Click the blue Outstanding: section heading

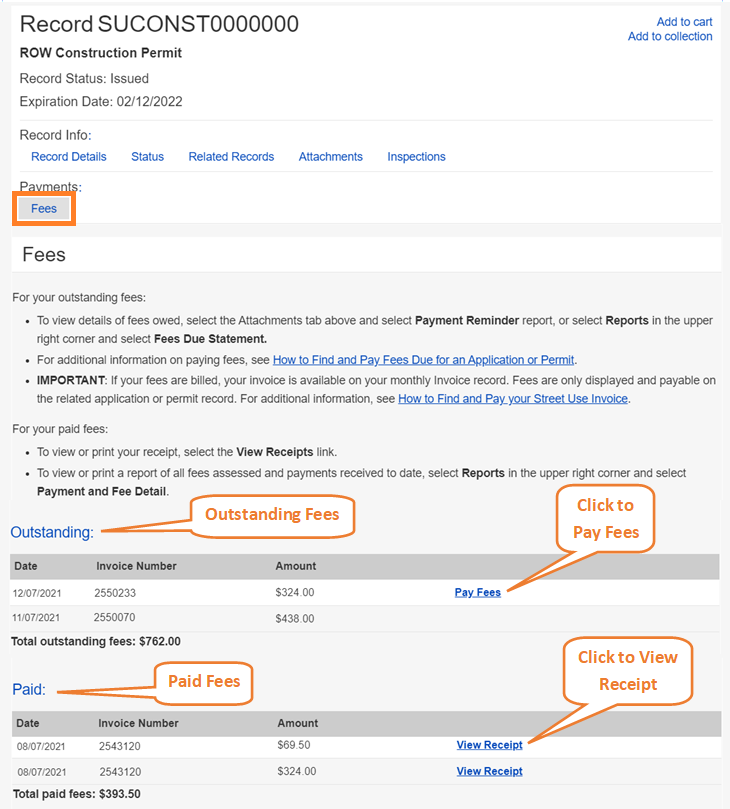pos(52,532)
